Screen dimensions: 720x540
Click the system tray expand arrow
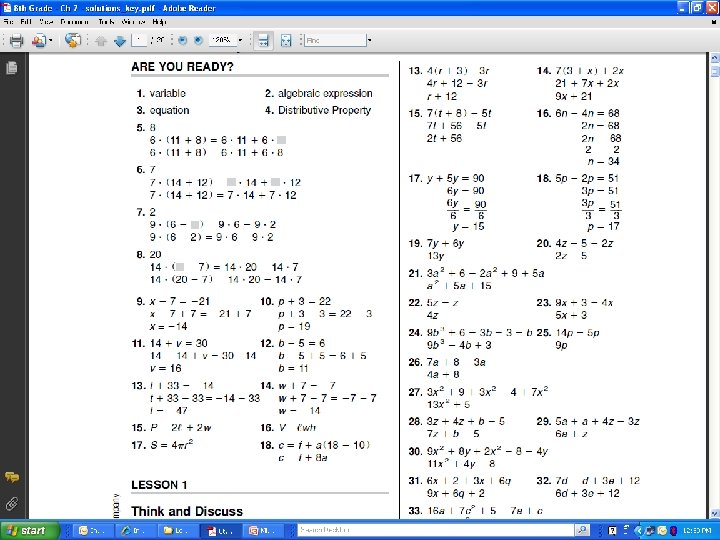click(637, 531)
